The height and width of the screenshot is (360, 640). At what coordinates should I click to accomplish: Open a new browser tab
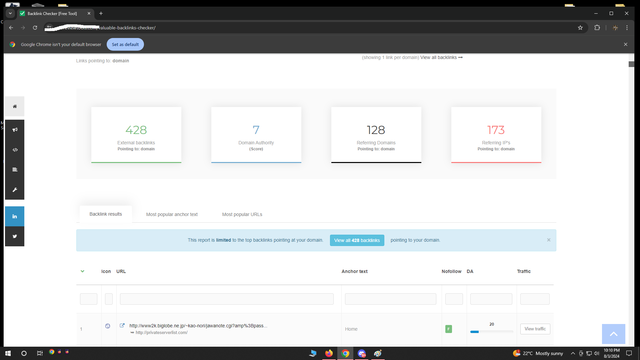tap(101, 13)
